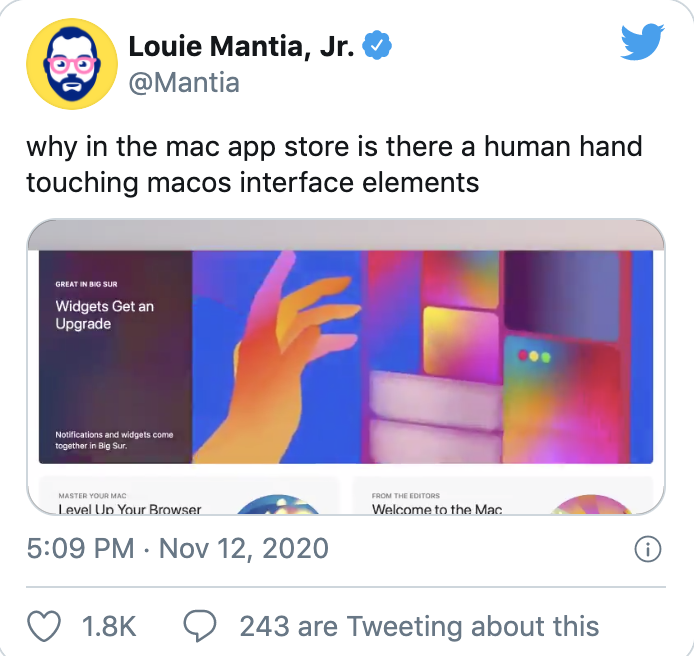Click the red window dot in artwork

pos(523,355)
